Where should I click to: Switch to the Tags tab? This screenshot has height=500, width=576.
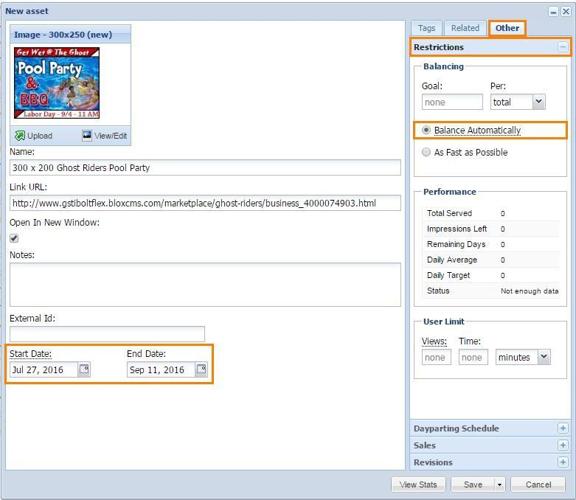[426, 28]
